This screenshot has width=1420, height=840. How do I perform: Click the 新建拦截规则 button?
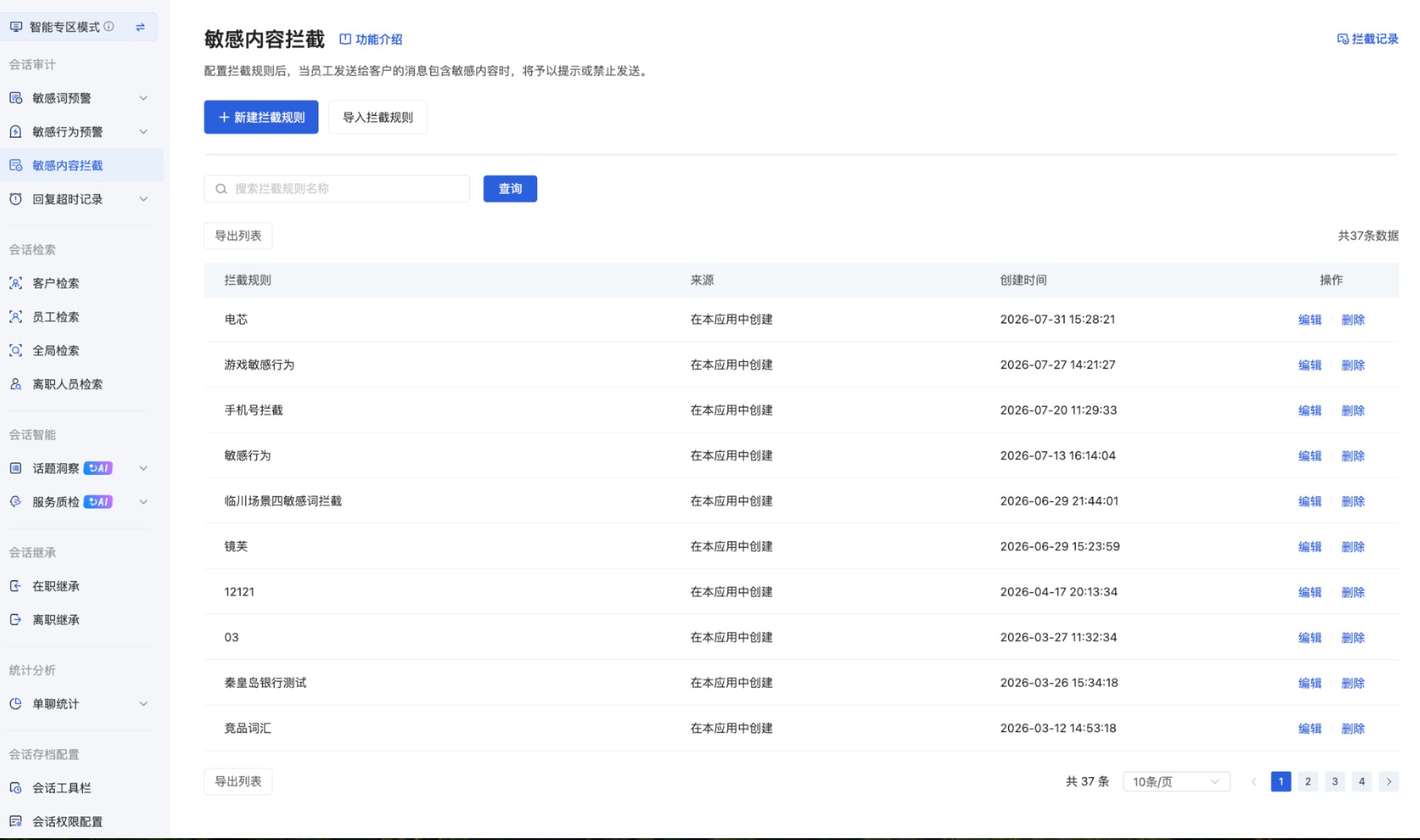(x=261, y=117)
